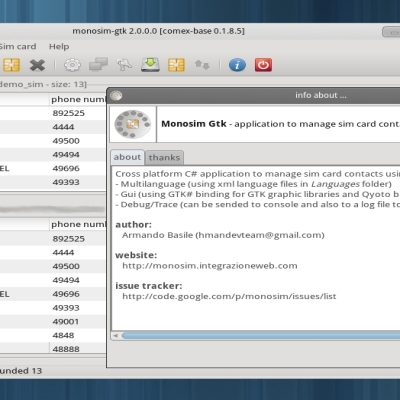Click the code.google.com issue tracker link

(229, 296)
